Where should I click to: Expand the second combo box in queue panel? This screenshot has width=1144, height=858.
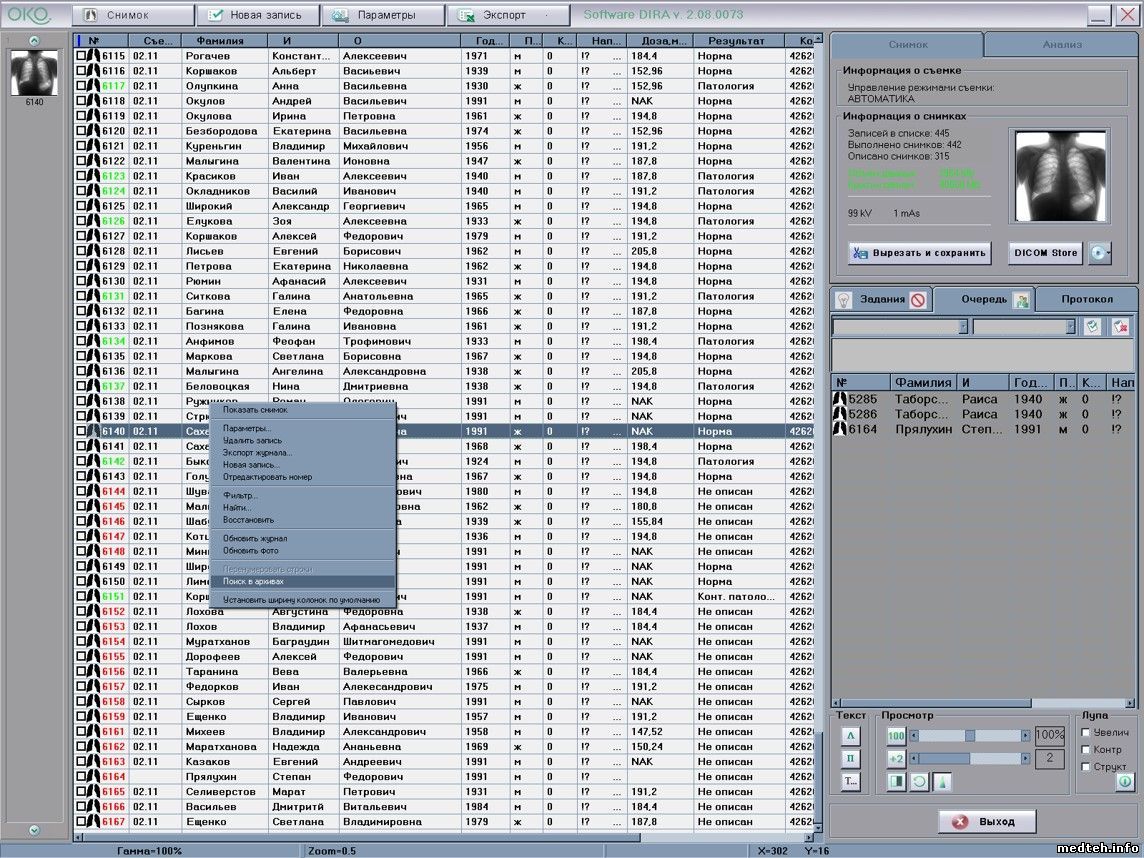(x=1070, y=327)
